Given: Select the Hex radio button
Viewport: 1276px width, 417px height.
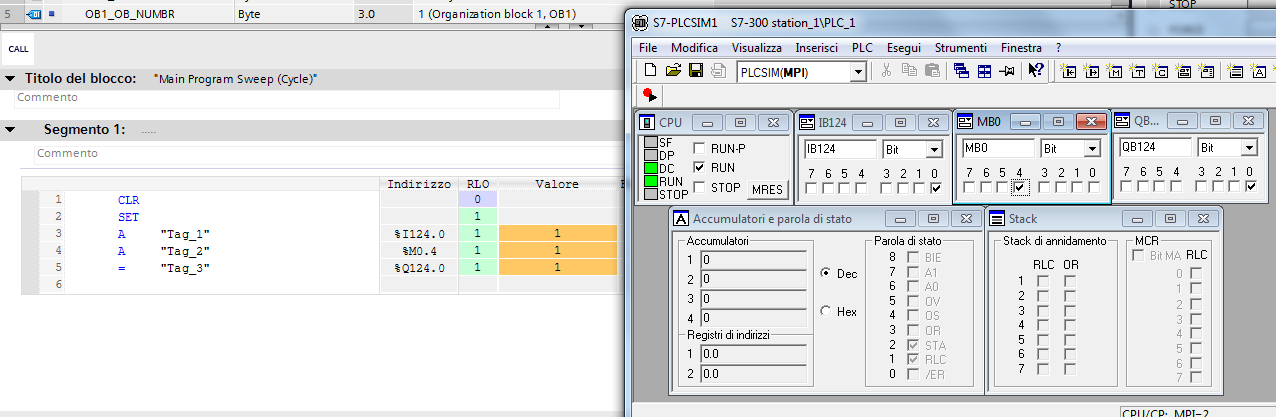Looking at the screenshot, I should (826, 311).
